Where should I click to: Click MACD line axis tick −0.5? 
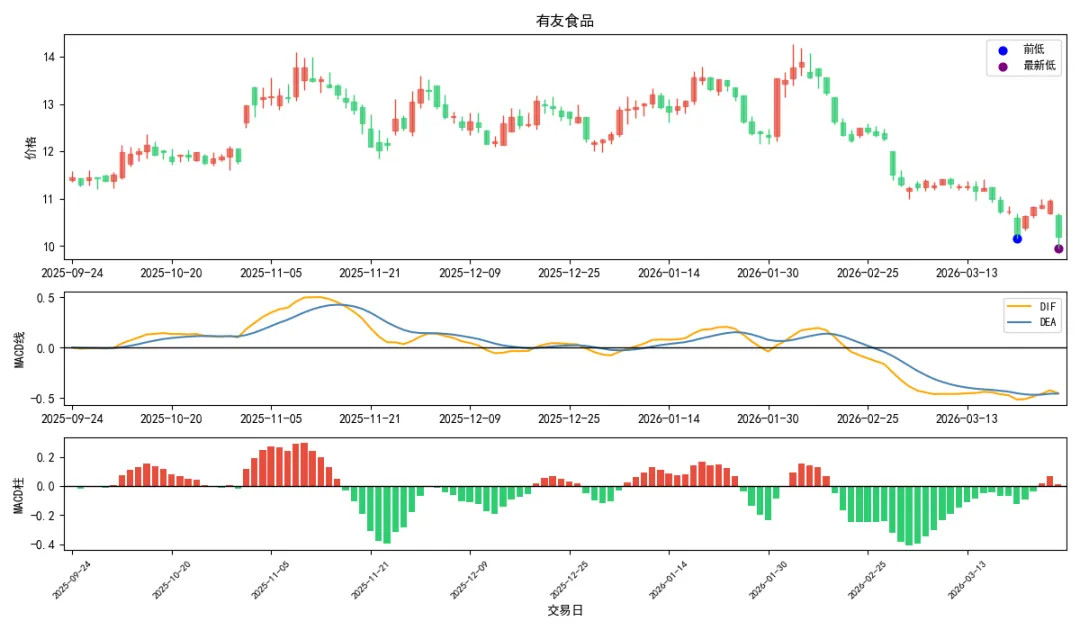(43, 399)
